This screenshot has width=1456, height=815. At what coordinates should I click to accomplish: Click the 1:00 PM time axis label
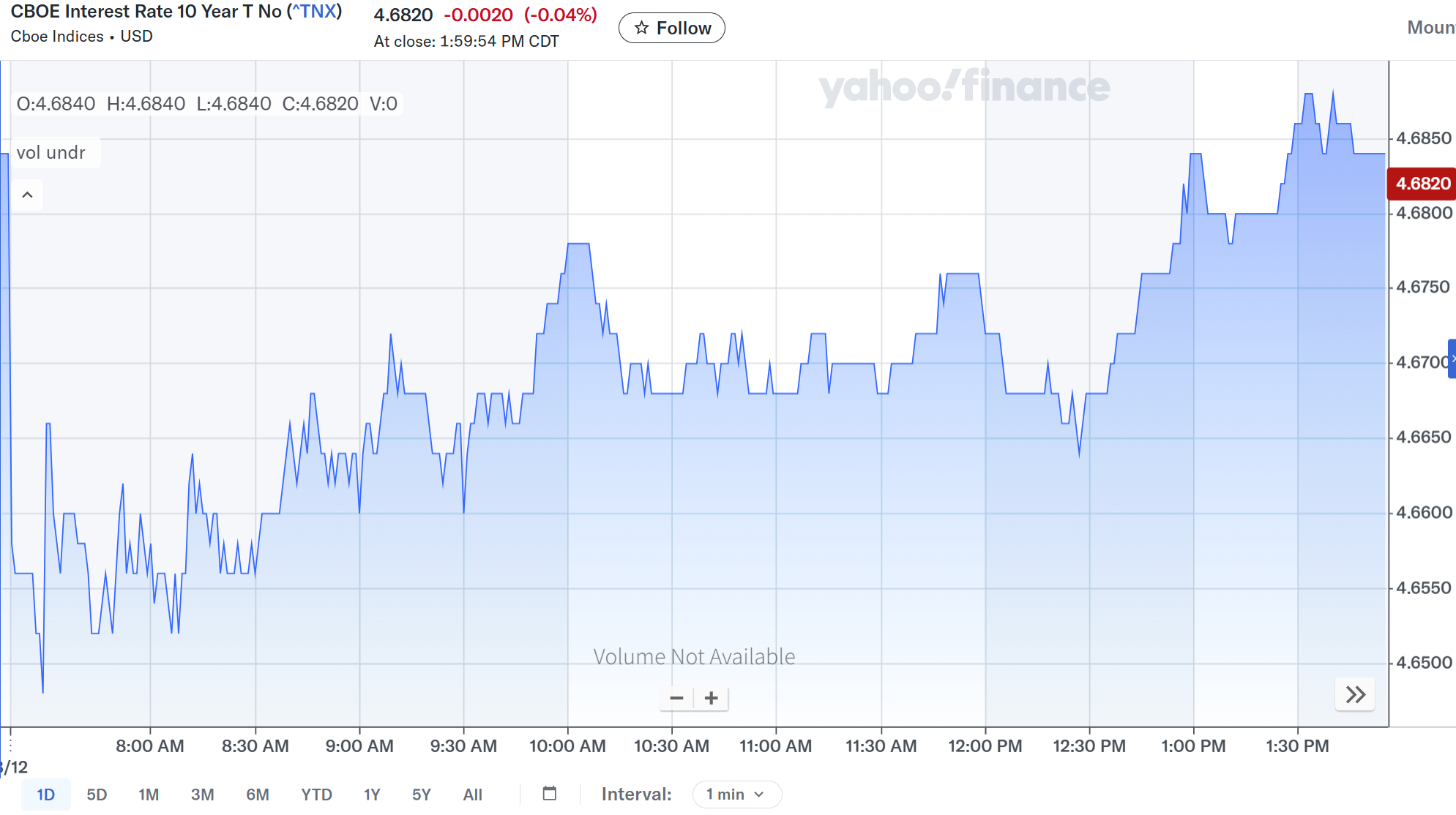[1193, 746]
